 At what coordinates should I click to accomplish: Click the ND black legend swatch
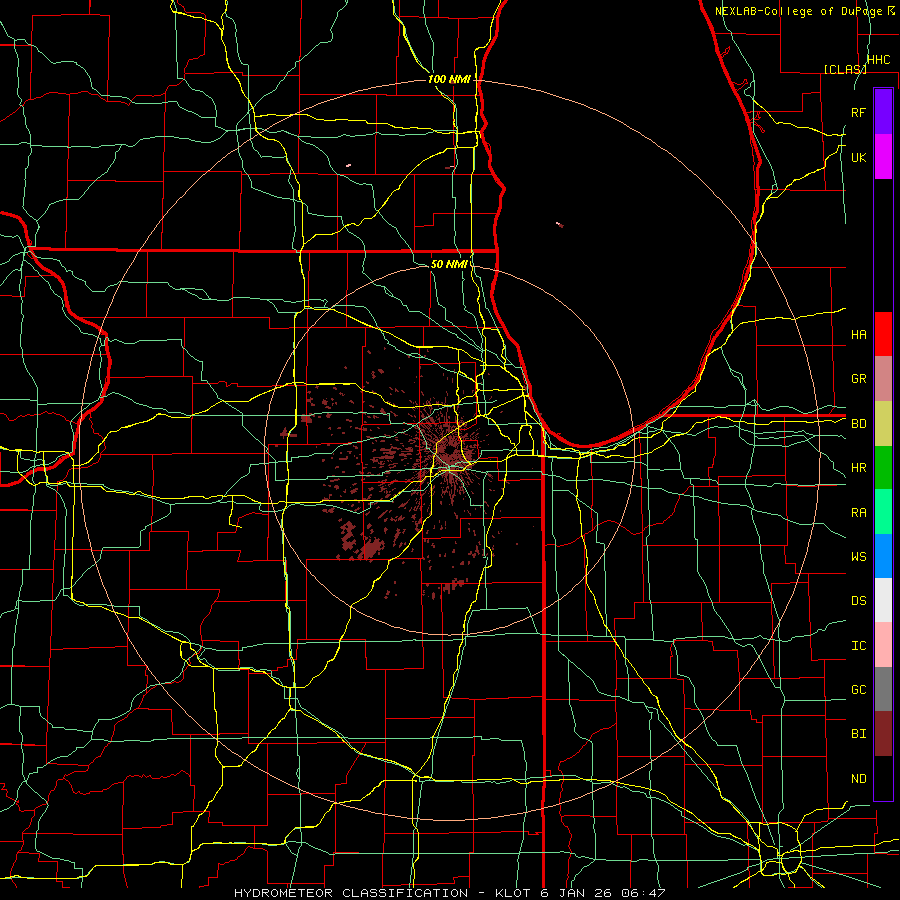coord(883,778)
